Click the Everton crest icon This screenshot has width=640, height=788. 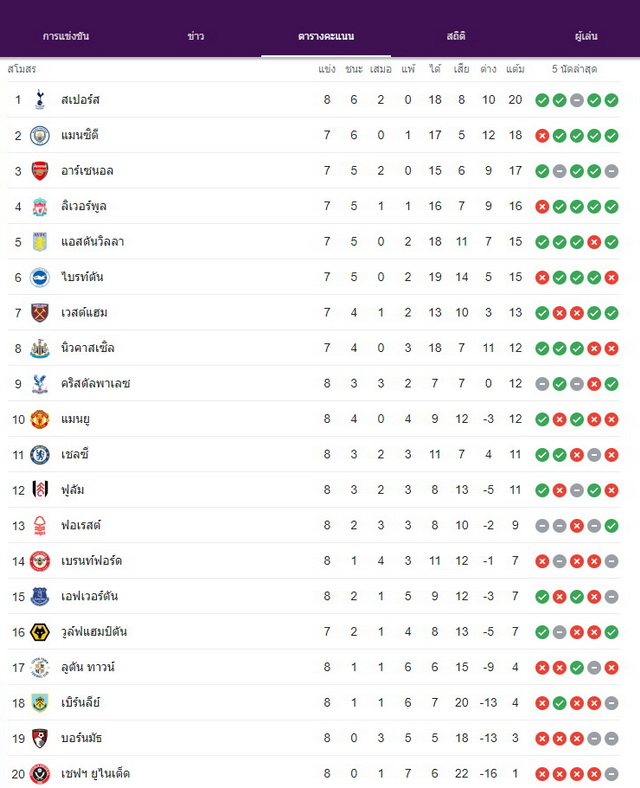(40, 597)
